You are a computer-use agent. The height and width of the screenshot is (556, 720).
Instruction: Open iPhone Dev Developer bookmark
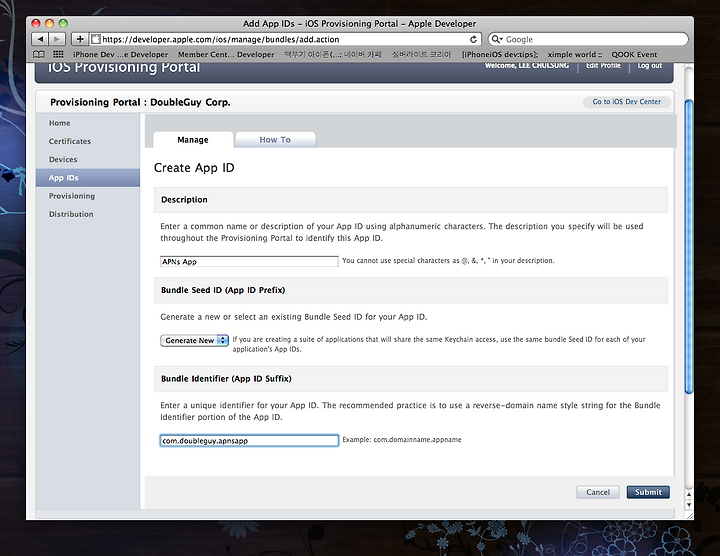[120, 54]
